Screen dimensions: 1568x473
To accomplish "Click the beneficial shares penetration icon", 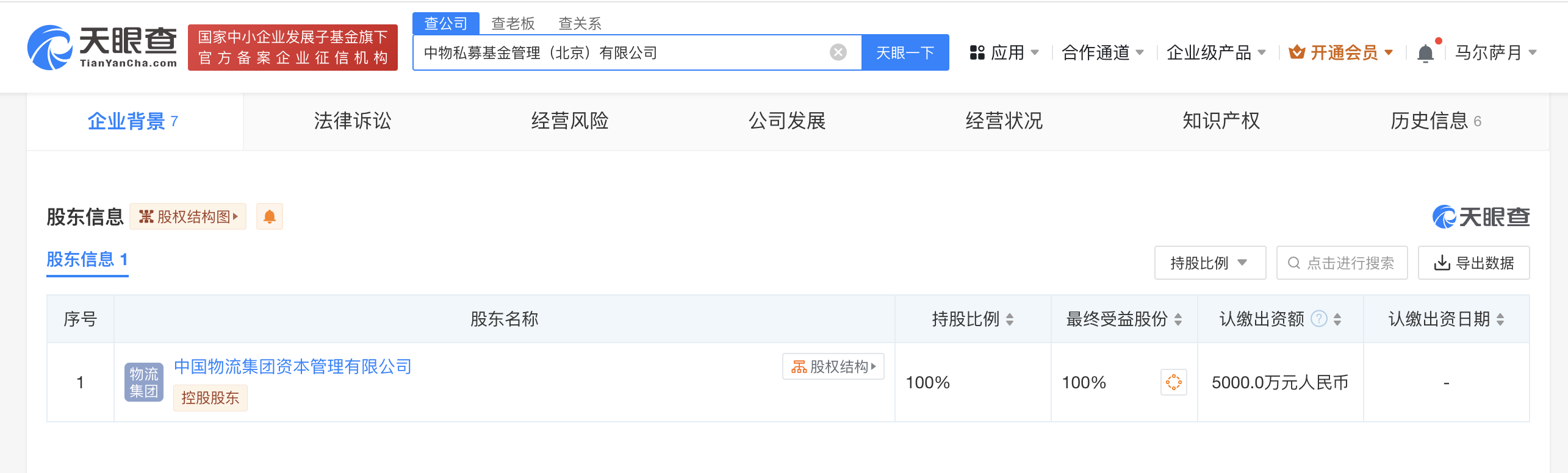I will [x=1173, y=382].
